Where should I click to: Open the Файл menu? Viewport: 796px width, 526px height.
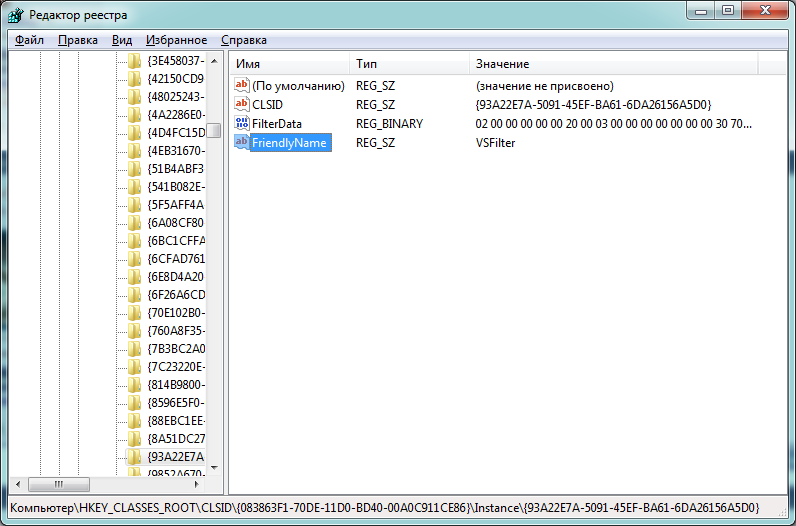tap(29, 40)
